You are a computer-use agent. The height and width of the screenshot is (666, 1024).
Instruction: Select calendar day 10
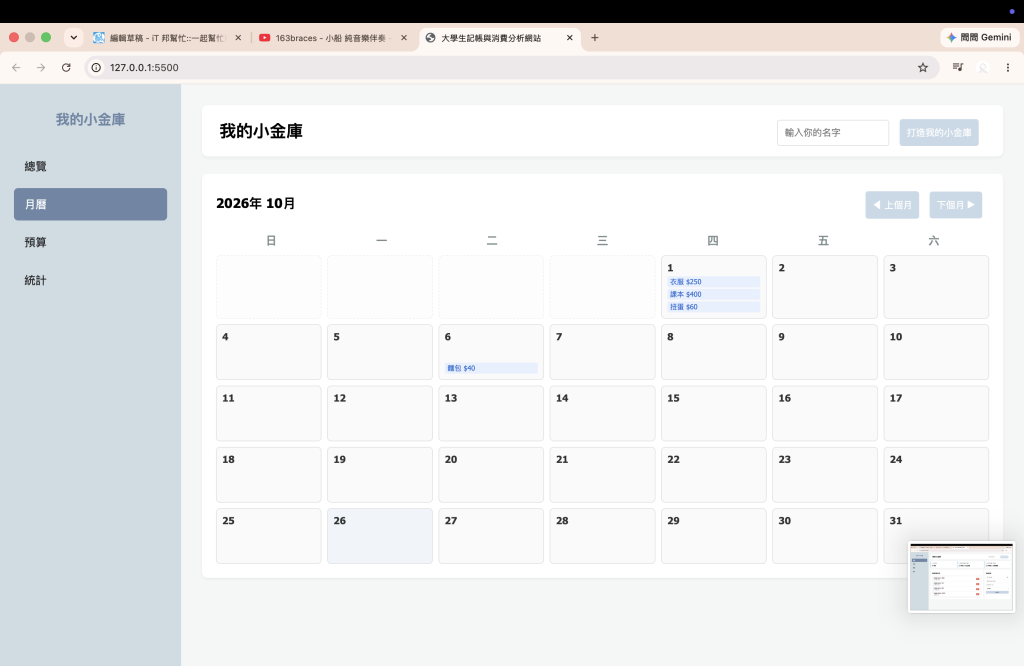tap(936, 352)
